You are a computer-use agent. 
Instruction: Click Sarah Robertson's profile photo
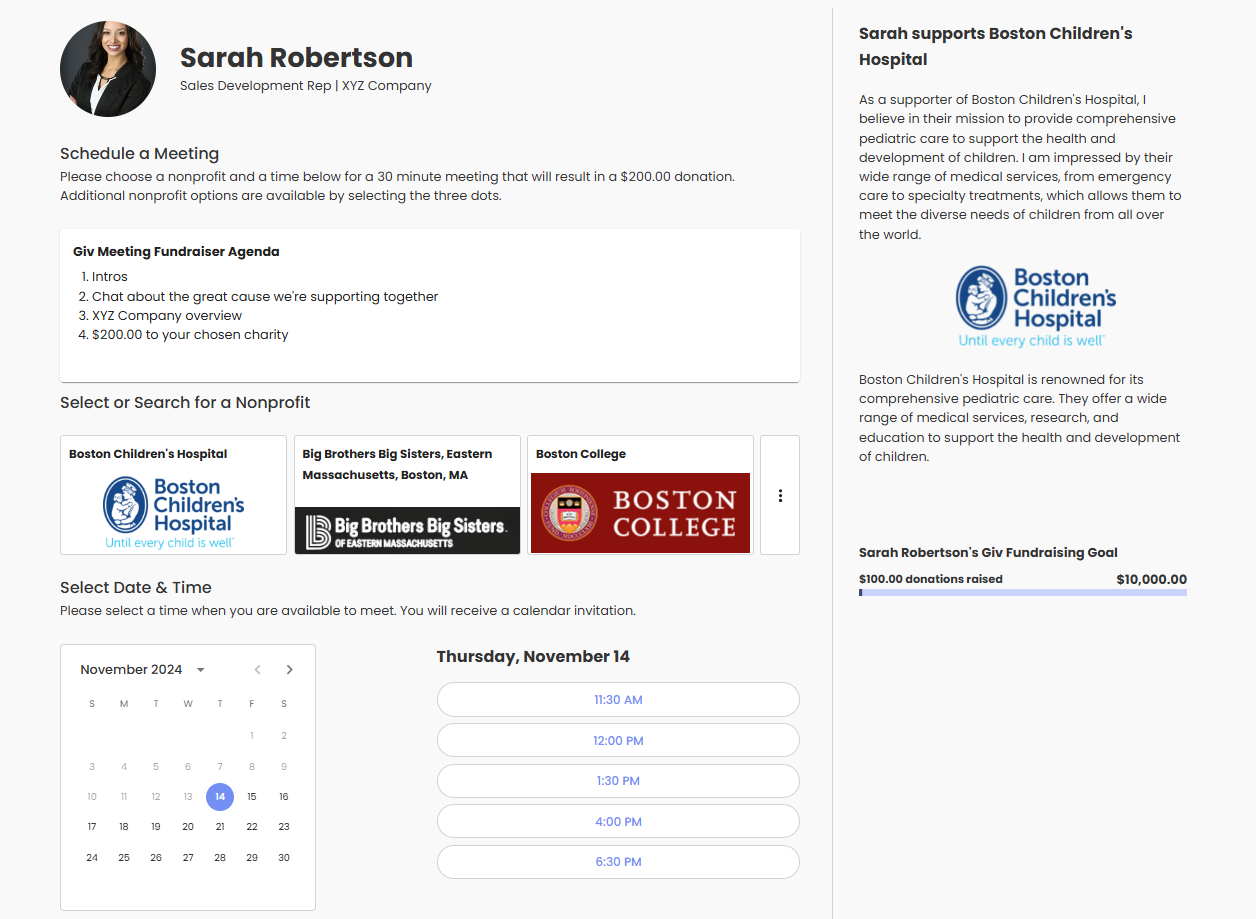click(108, 69)
